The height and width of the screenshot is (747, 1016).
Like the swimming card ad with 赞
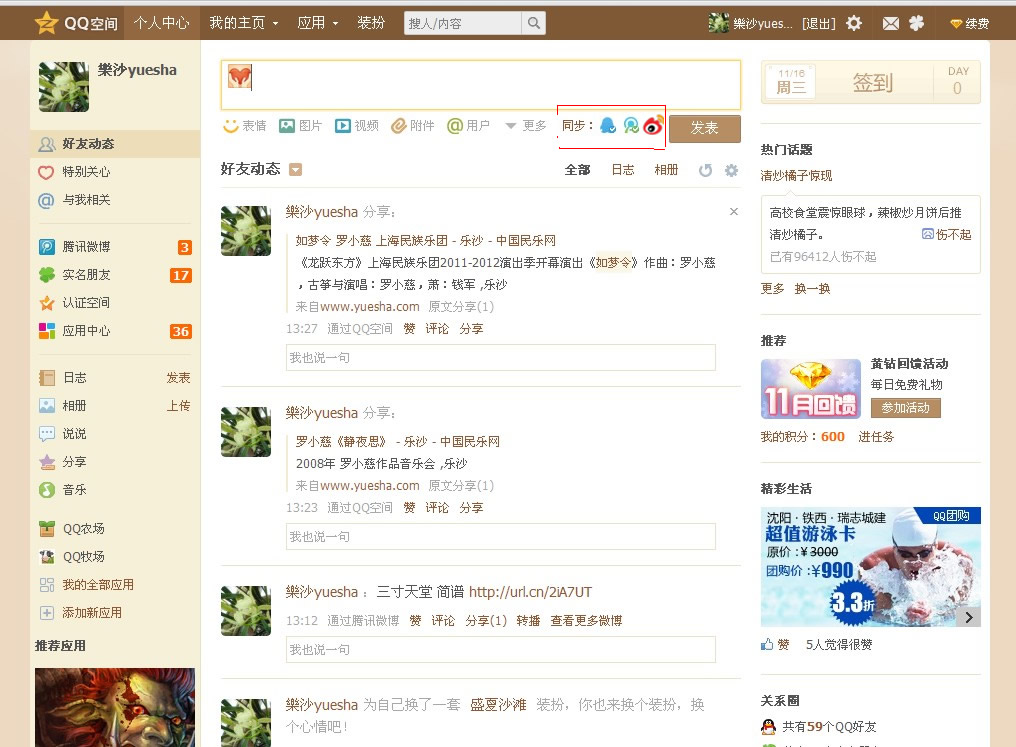pyautogui.click(x=776, y=645)
